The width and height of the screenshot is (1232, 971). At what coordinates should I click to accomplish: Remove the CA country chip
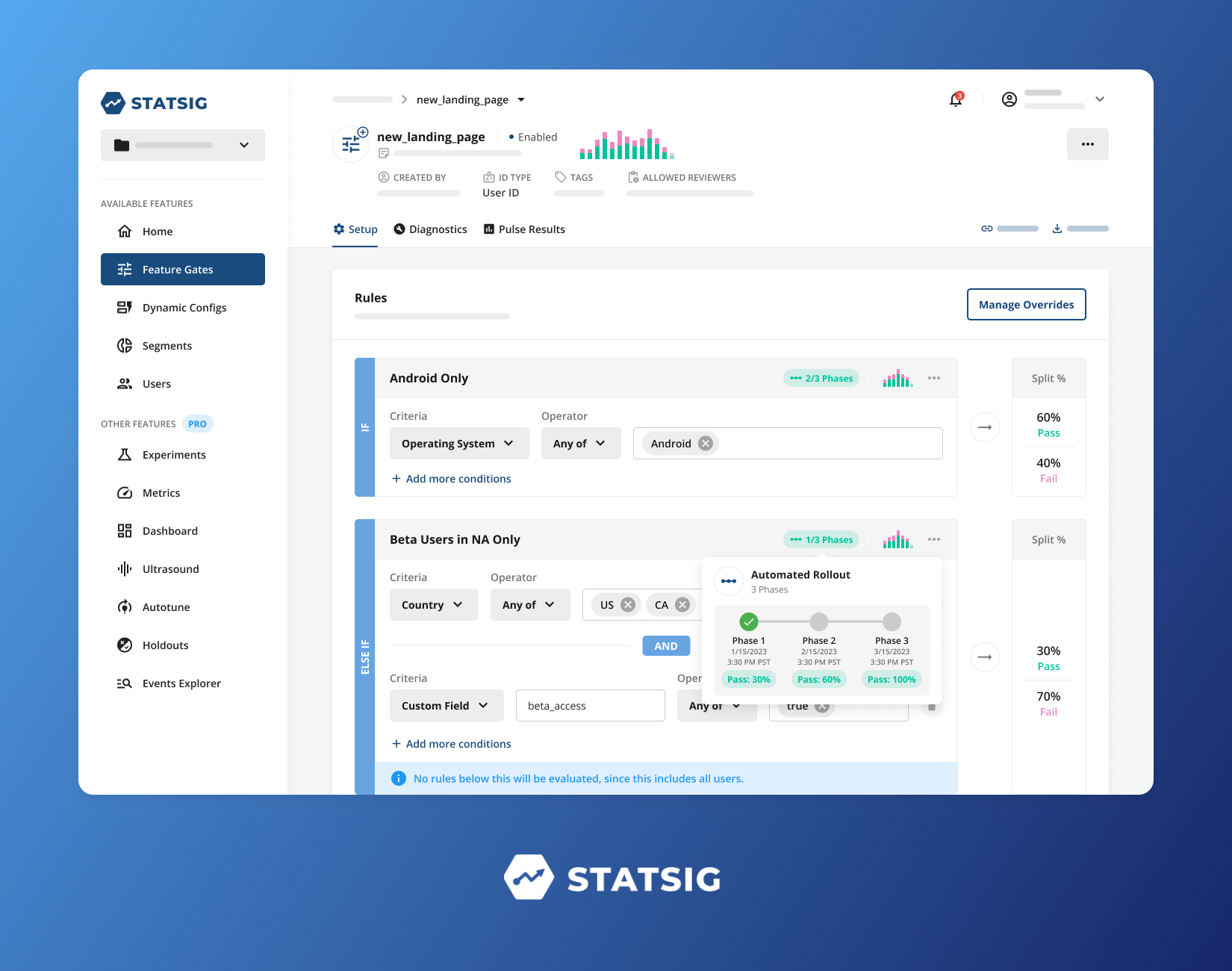[682, 605]
